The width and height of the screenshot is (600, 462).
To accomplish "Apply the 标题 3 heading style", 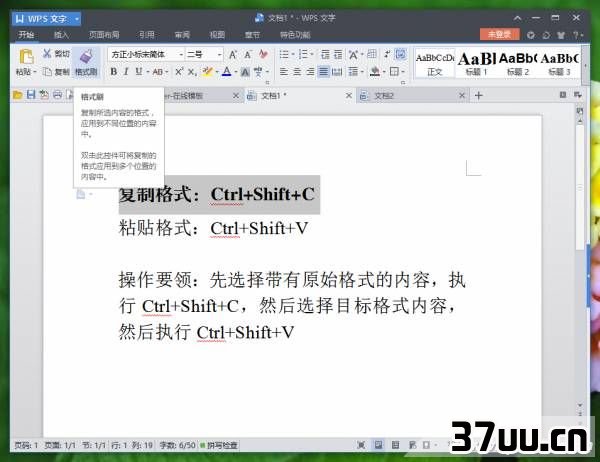I will pyautogui.click(x=559, y=64).
